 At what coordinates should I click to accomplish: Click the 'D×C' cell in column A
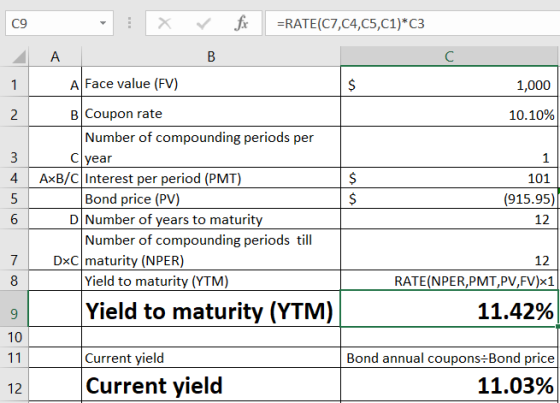[55, 250]
